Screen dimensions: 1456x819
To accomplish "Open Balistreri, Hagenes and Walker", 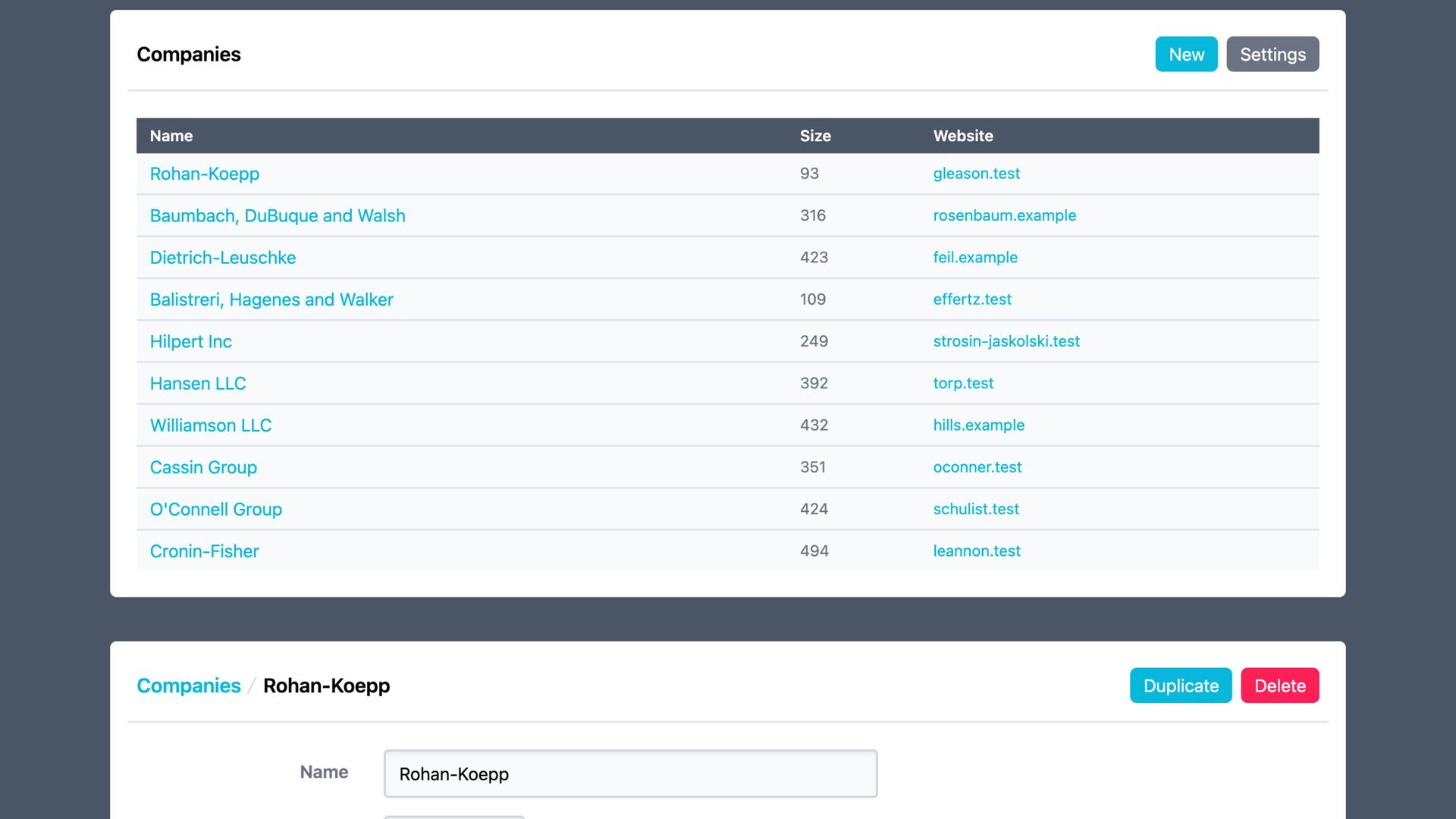I will tap(271, 300).
